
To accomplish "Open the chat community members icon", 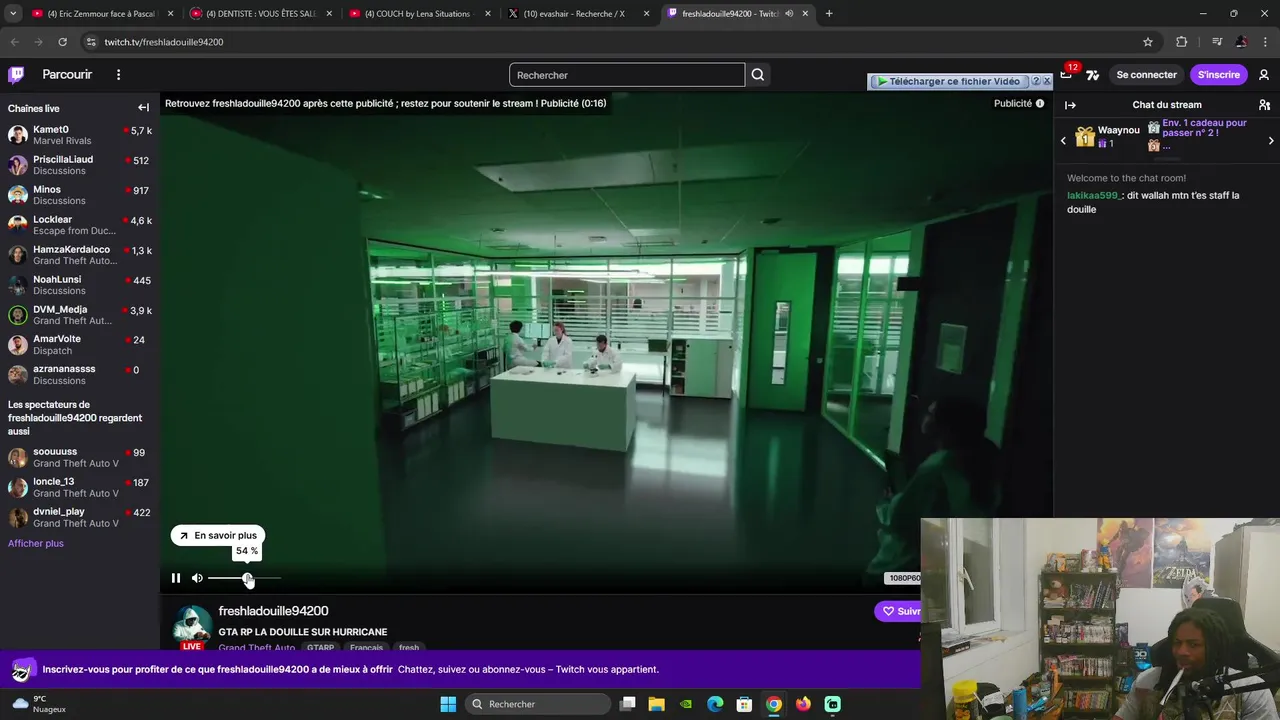I will [1264, 105].
